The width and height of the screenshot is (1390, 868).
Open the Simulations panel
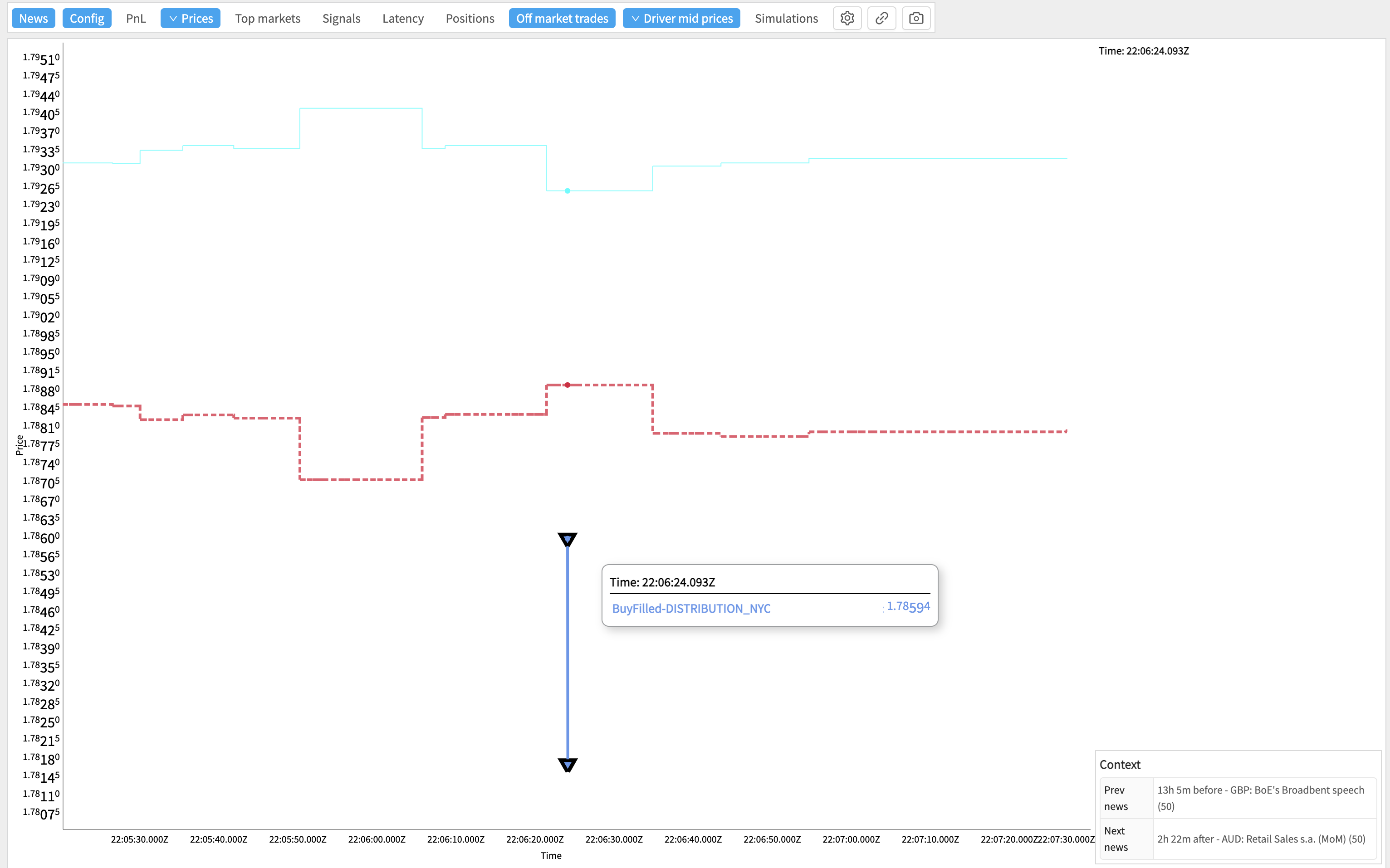(786, 19)
